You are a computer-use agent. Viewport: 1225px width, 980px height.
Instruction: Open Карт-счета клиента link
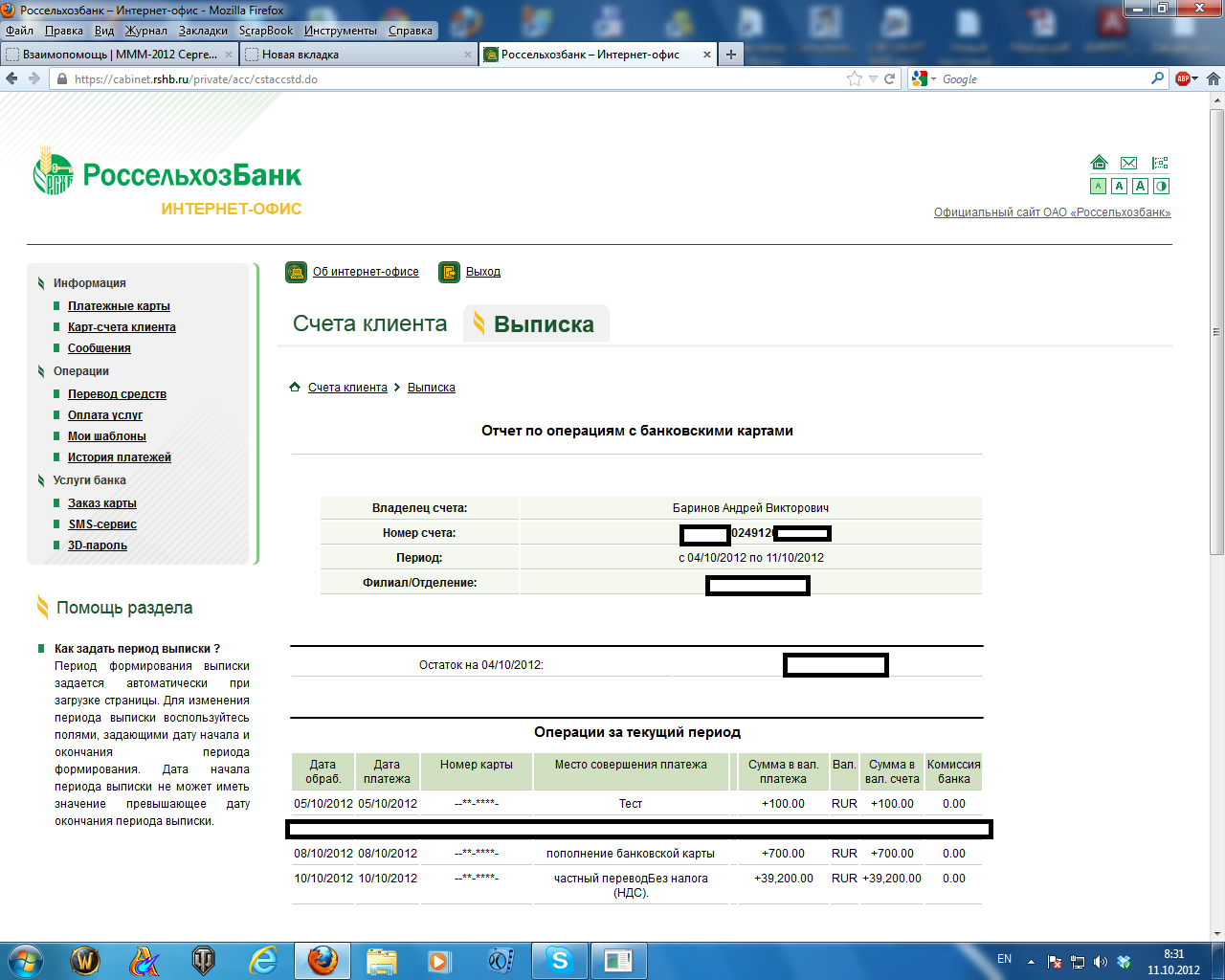click(x=122, y=327)
